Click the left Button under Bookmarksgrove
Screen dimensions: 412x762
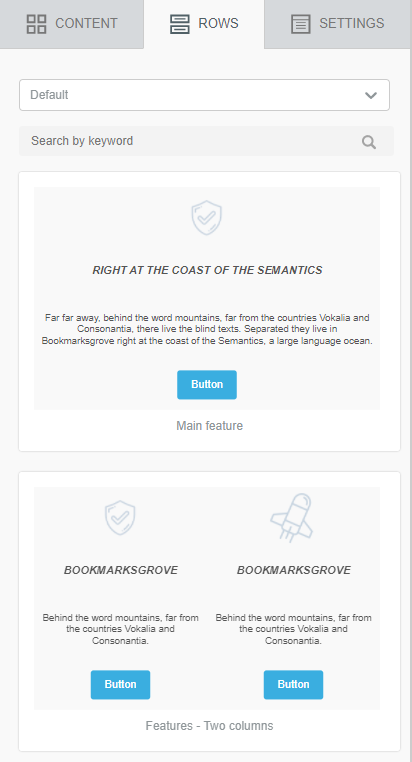click(120, 685)
